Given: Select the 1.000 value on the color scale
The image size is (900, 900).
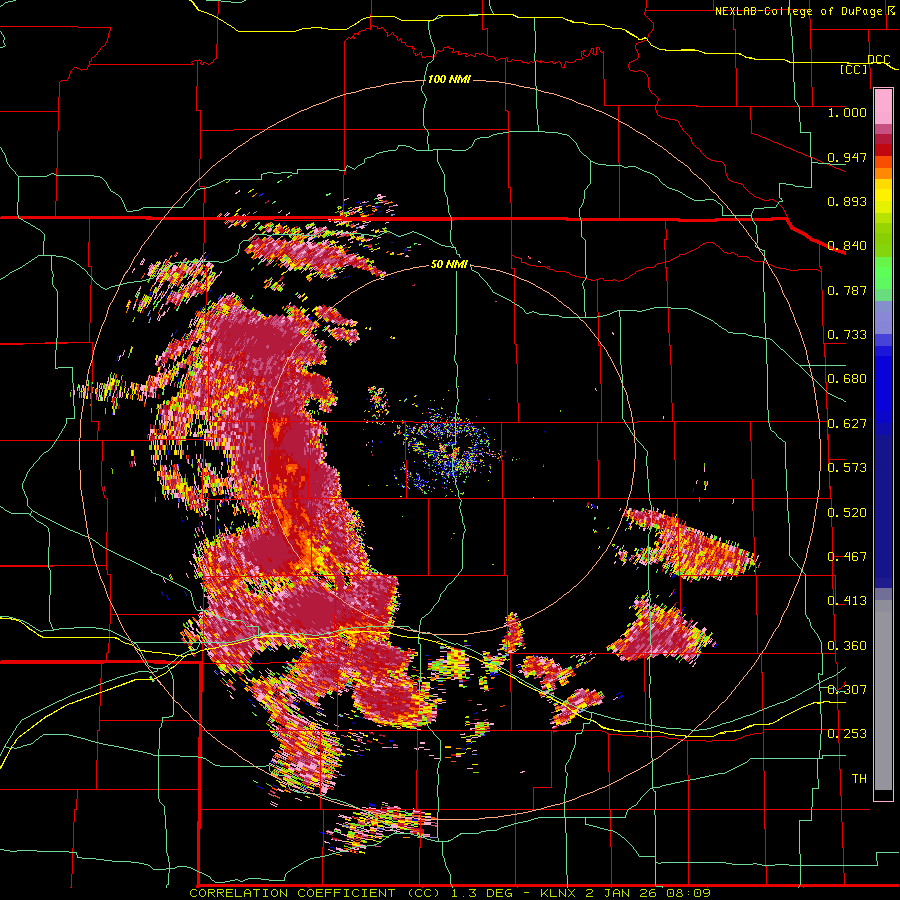Looking at the screenshot, I should (847, 112).
